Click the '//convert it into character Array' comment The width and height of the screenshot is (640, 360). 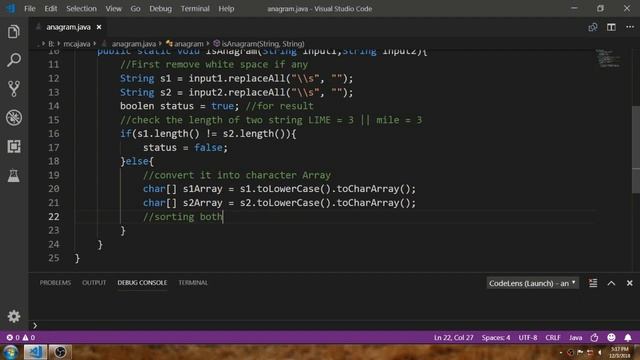[237, 175]
